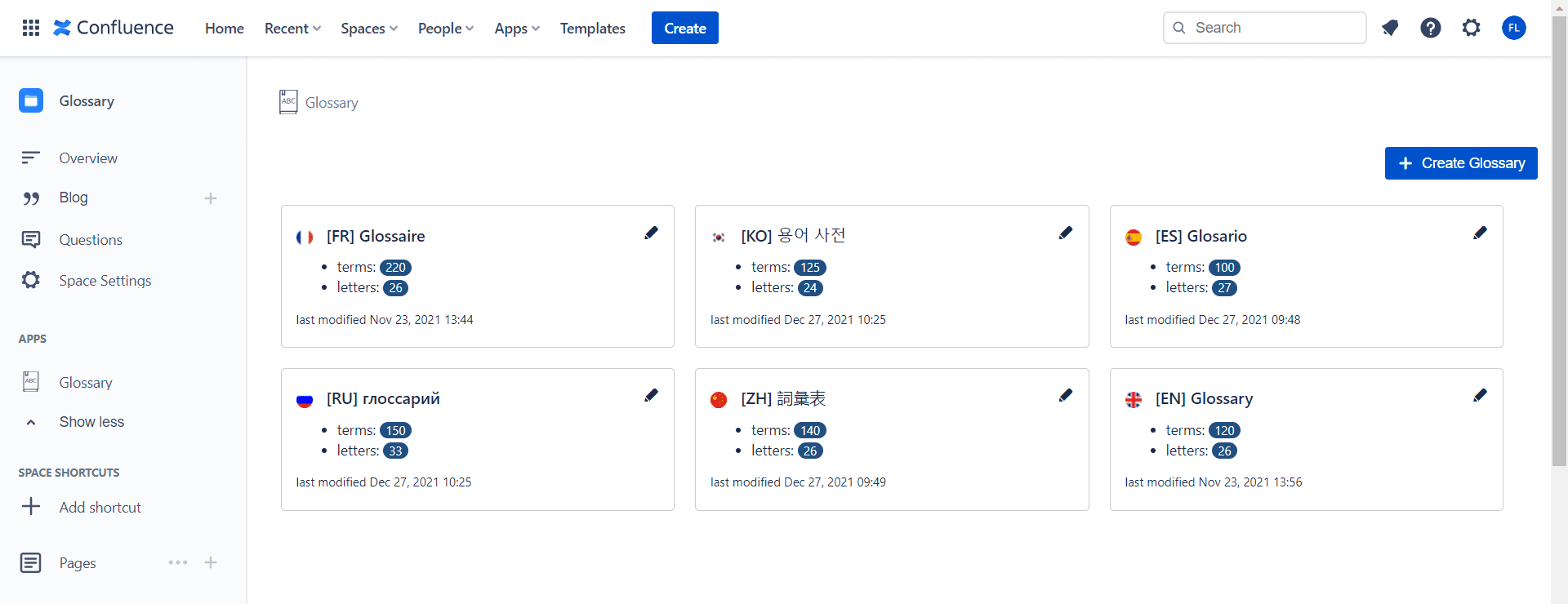Expand the Recent dropdown
Screen dimensions: 1568x604
point(293,29)
